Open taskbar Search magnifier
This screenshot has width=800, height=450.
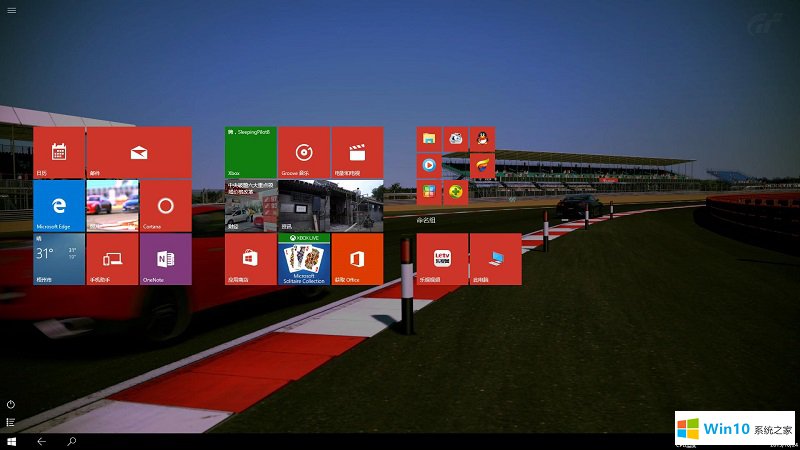pyautogui.click(x=72, y=442)
